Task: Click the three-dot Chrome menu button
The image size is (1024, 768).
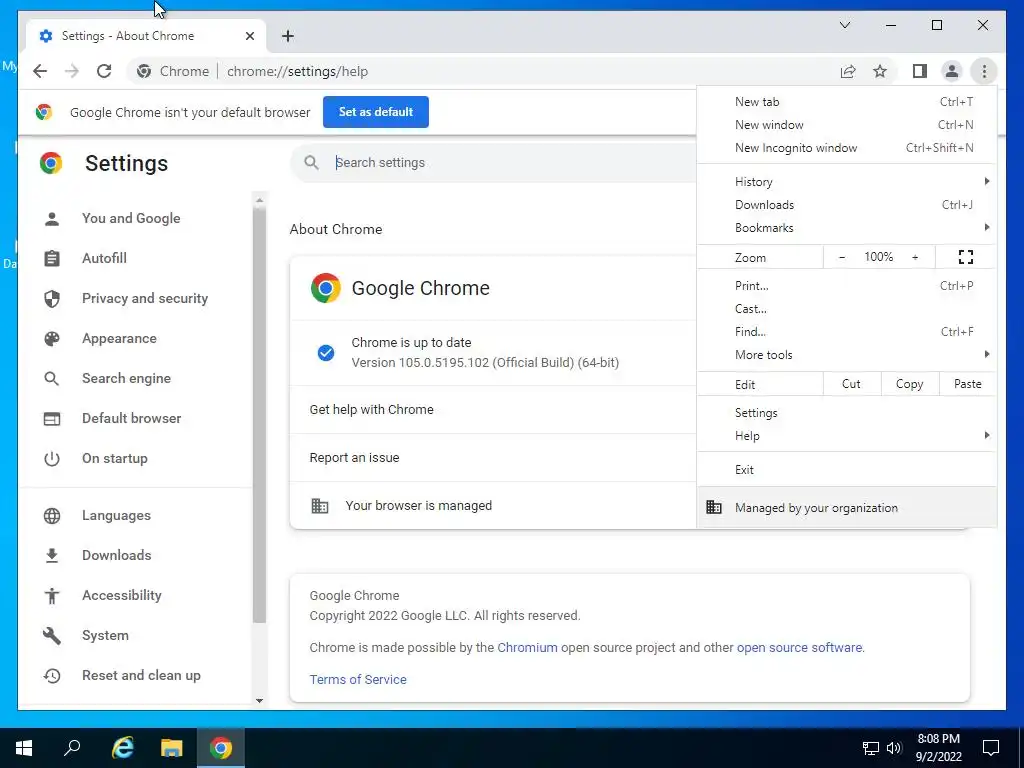Action: tap(984, 71)
